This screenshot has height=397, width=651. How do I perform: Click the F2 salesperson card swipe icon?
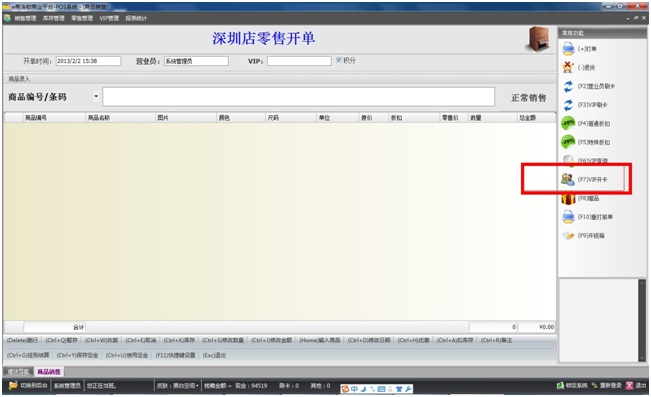[x=568, y=86]
